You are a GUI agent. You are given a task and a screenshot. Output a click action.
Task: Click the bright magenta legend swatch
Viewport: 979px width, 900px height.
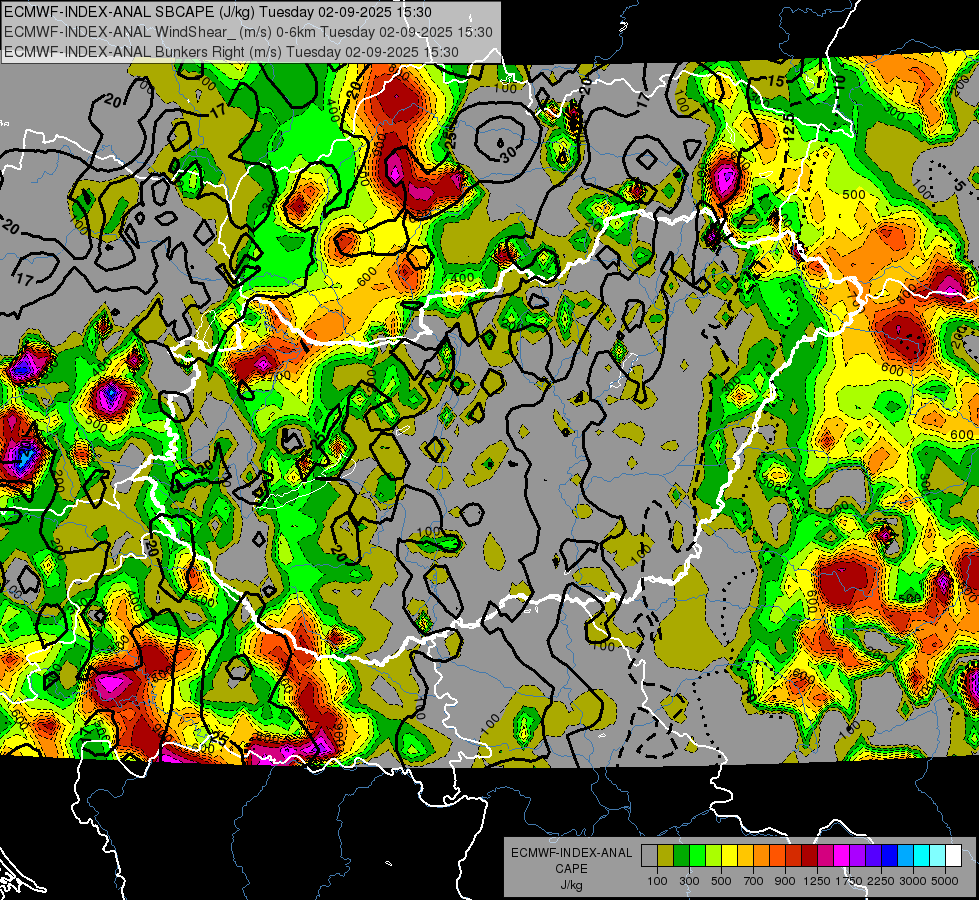coord(842,855)
